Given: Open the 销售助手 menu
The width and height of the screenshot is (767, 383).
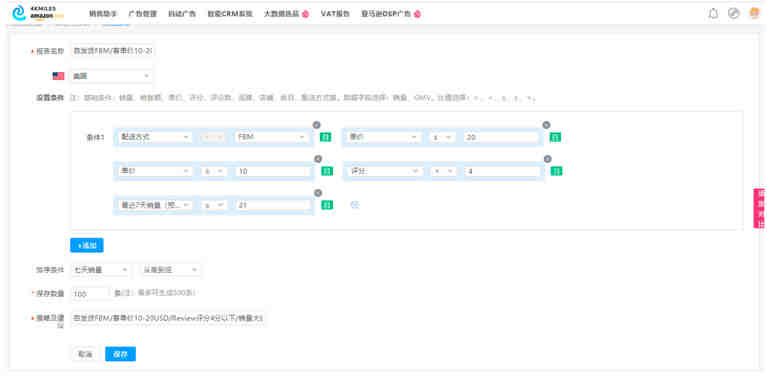Looking at the screenshot, I should pyautogui.click(x=103, y=14).
